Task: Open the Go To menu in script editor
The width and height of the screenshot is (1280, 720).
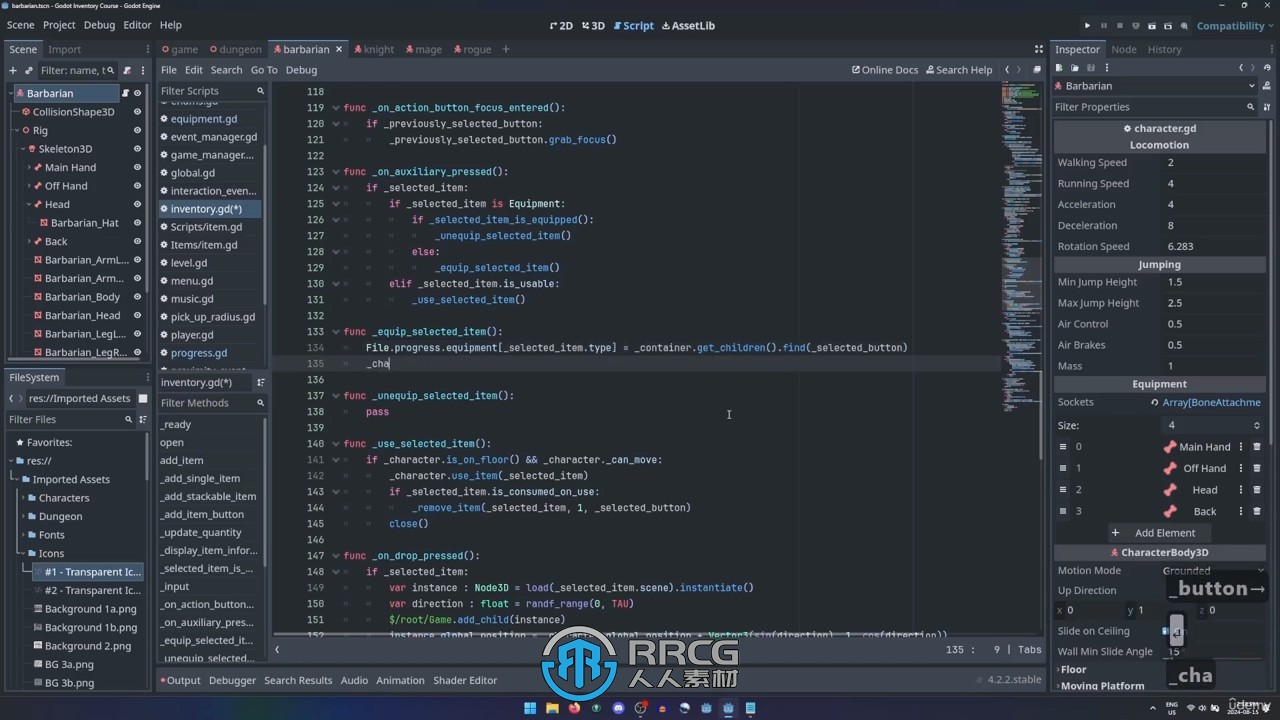Action: click(264, 70)
